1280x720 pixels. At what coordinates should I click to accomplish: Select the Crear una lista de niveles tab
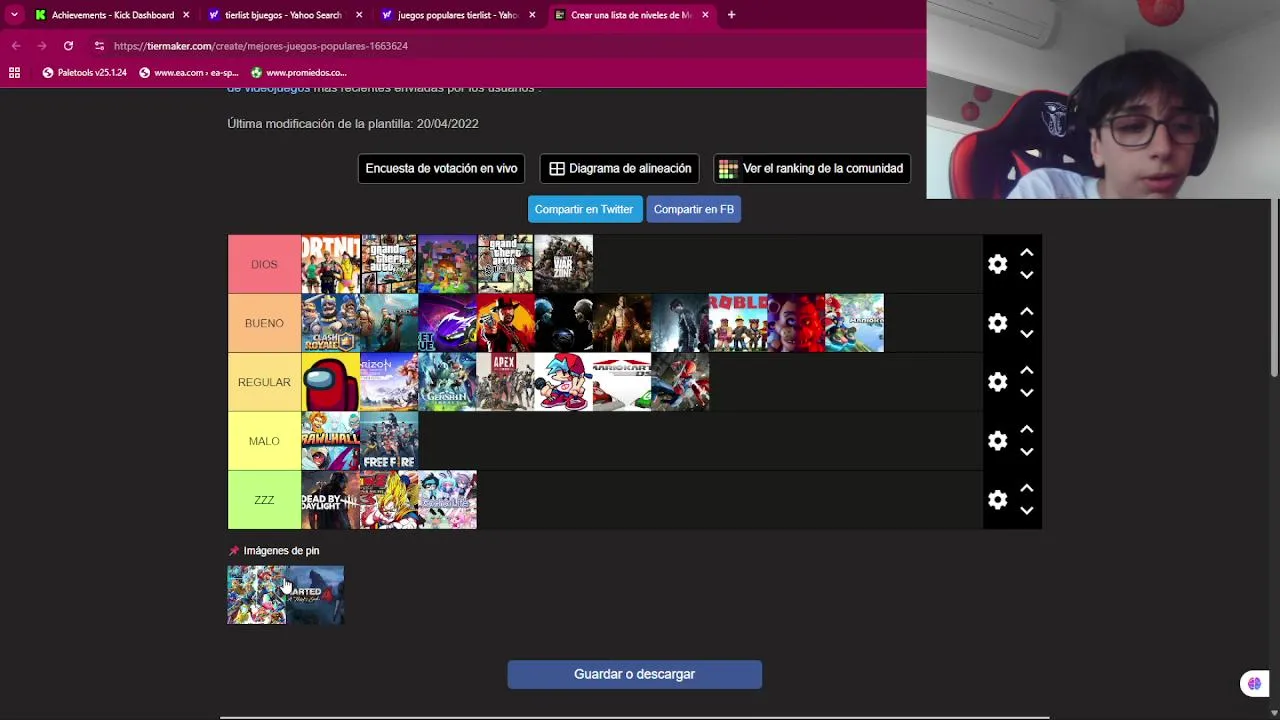click(630, 15)
